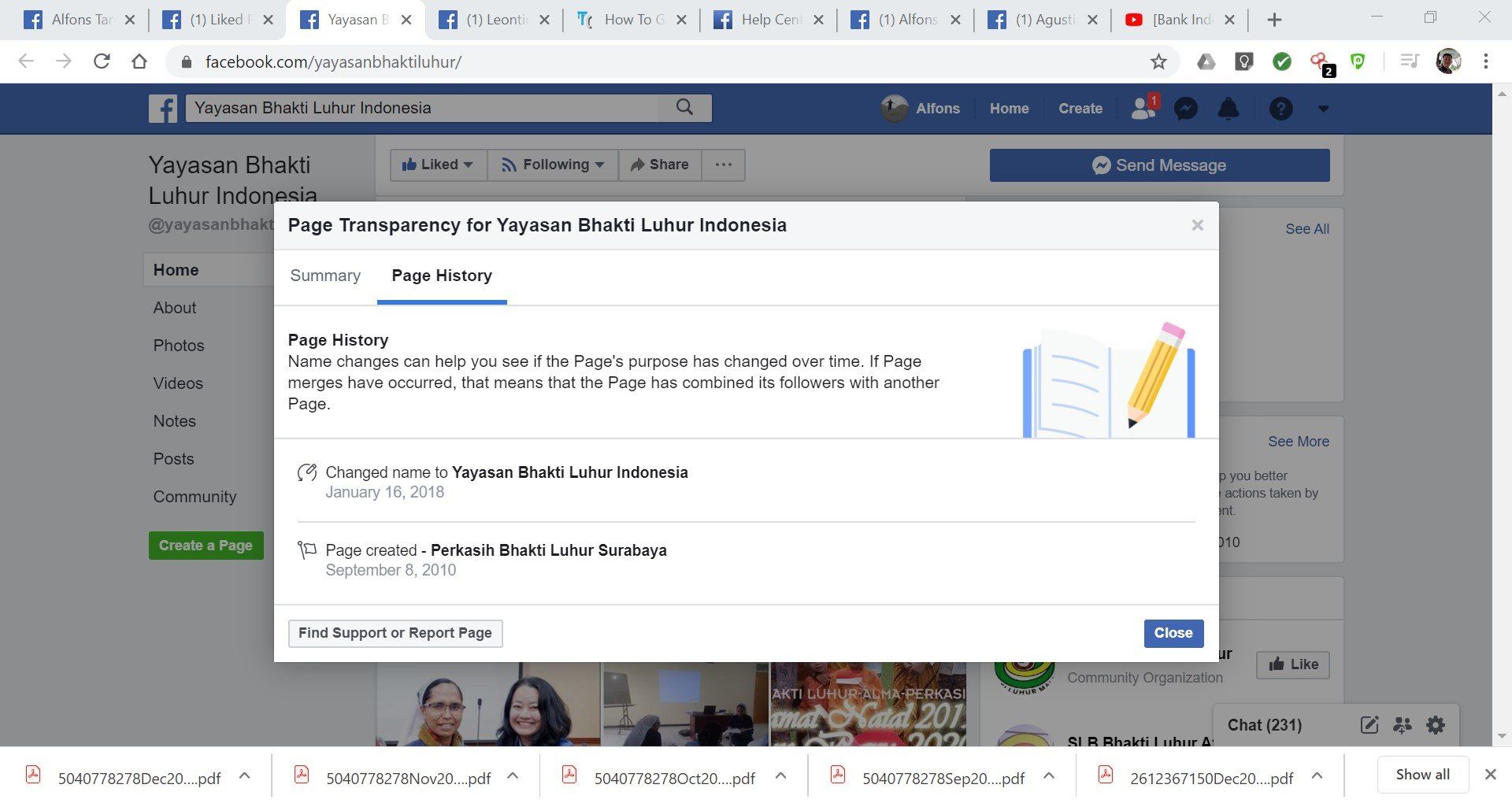Switch to YouTube [Bank Ind tab
Image resolution: width=1512 pixels, height=803 pixels.
(x=1179, y=20)
